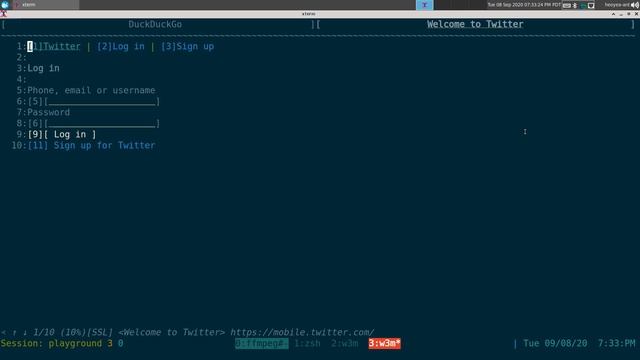Switch to tmux window 1:zsh
Screen dimensions: 640x360
coord(307,344)
